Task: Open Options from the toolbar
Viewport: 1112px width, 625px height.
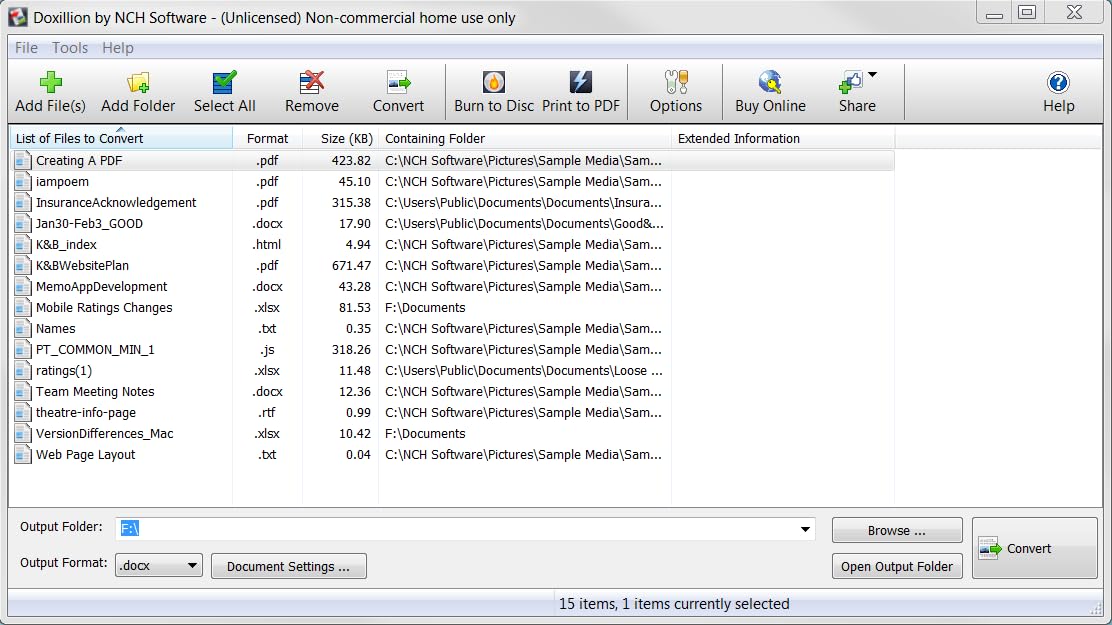Action: [x=676, y=92]
